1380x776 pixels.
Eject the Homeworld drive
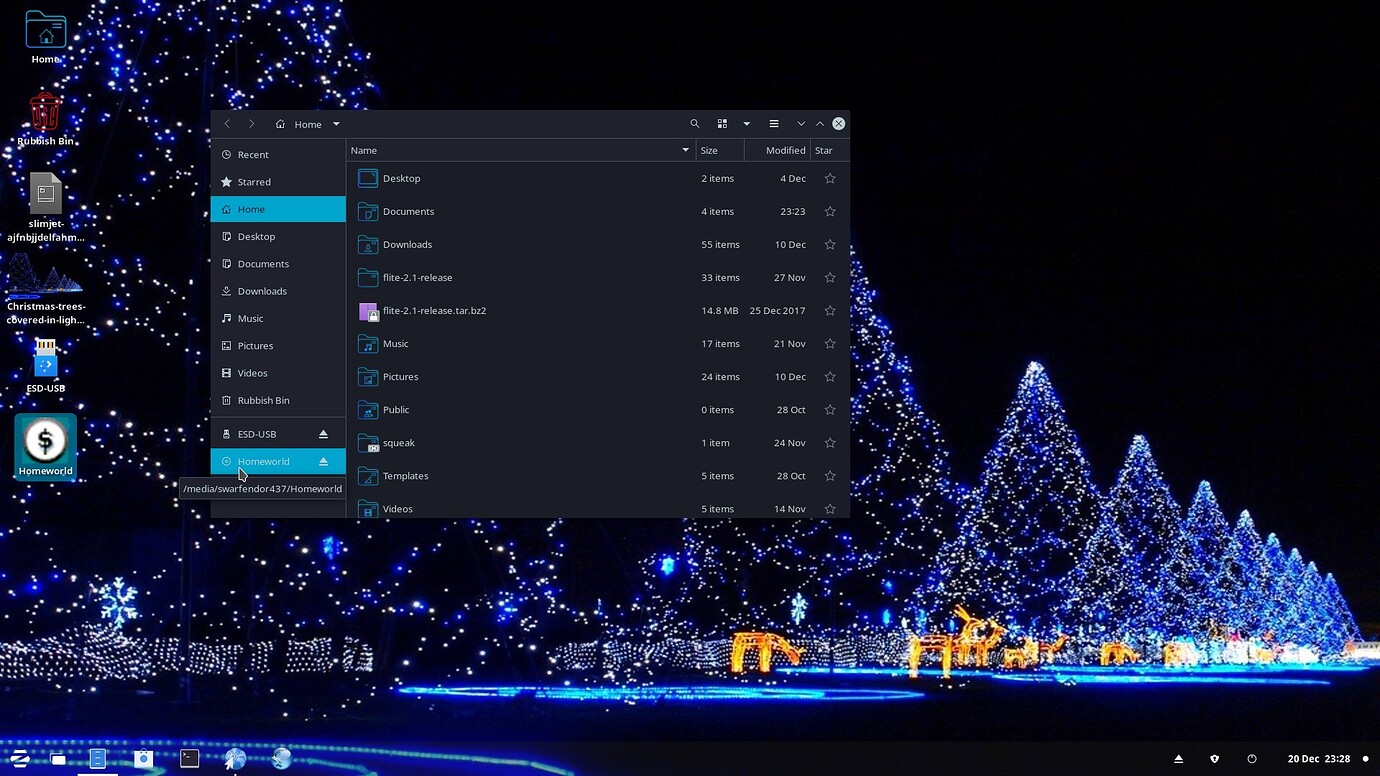point(323,461)
